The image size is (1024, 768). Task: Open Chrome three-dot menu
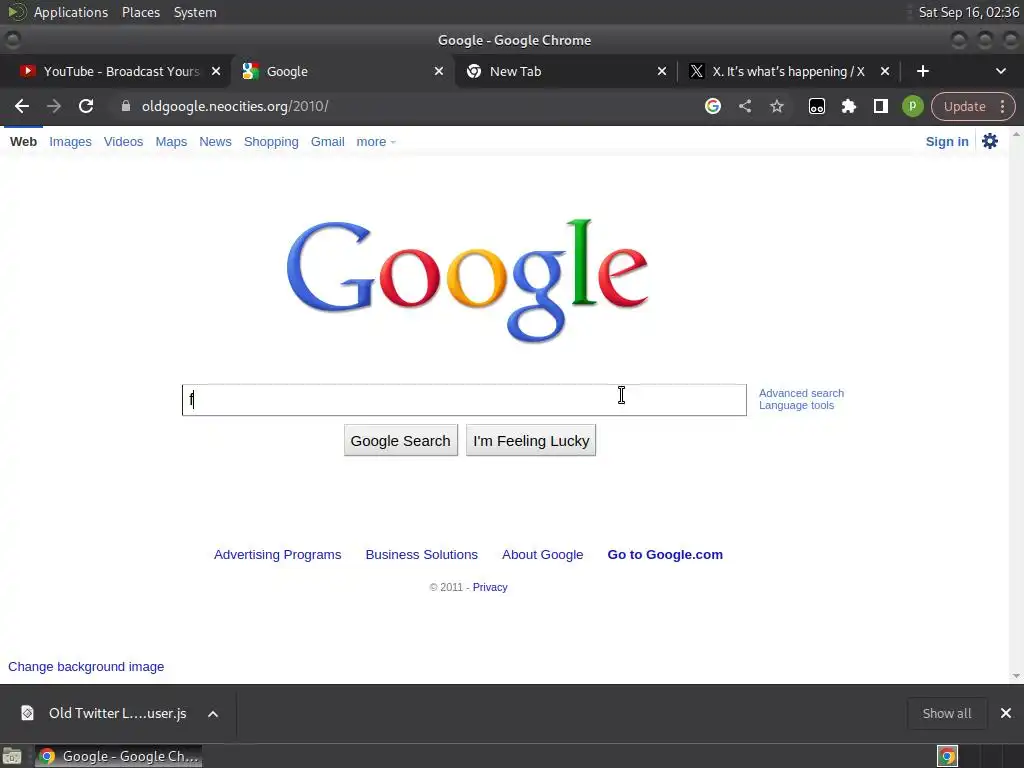pyautogui.click(x=1002, y=106)
